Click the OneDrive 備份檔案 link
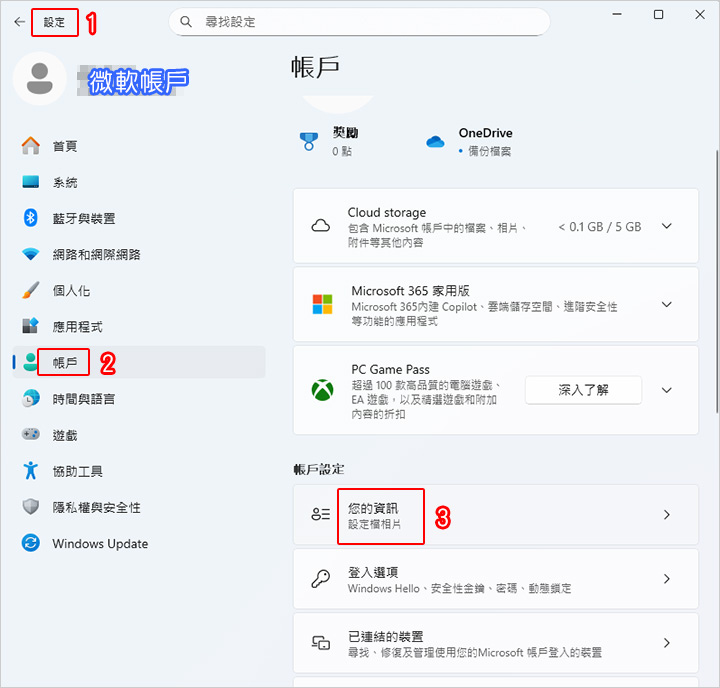 coord(489,151)
